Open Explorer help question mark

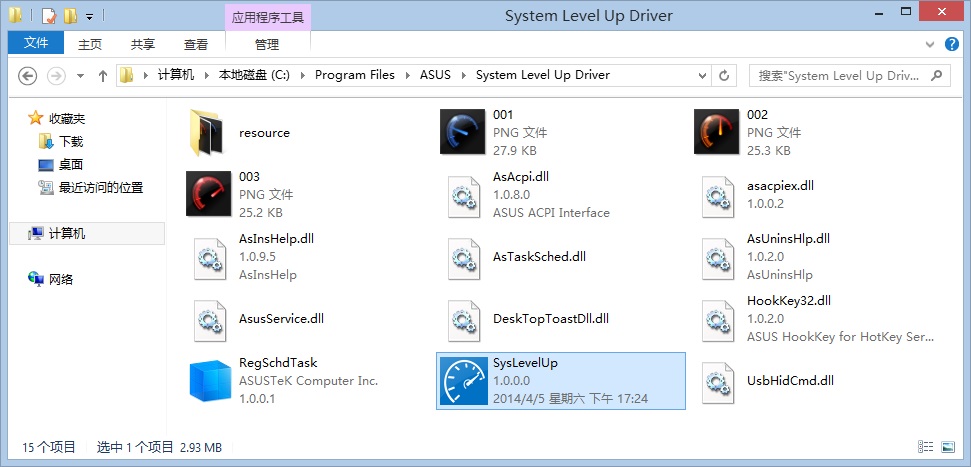[952, 45]
